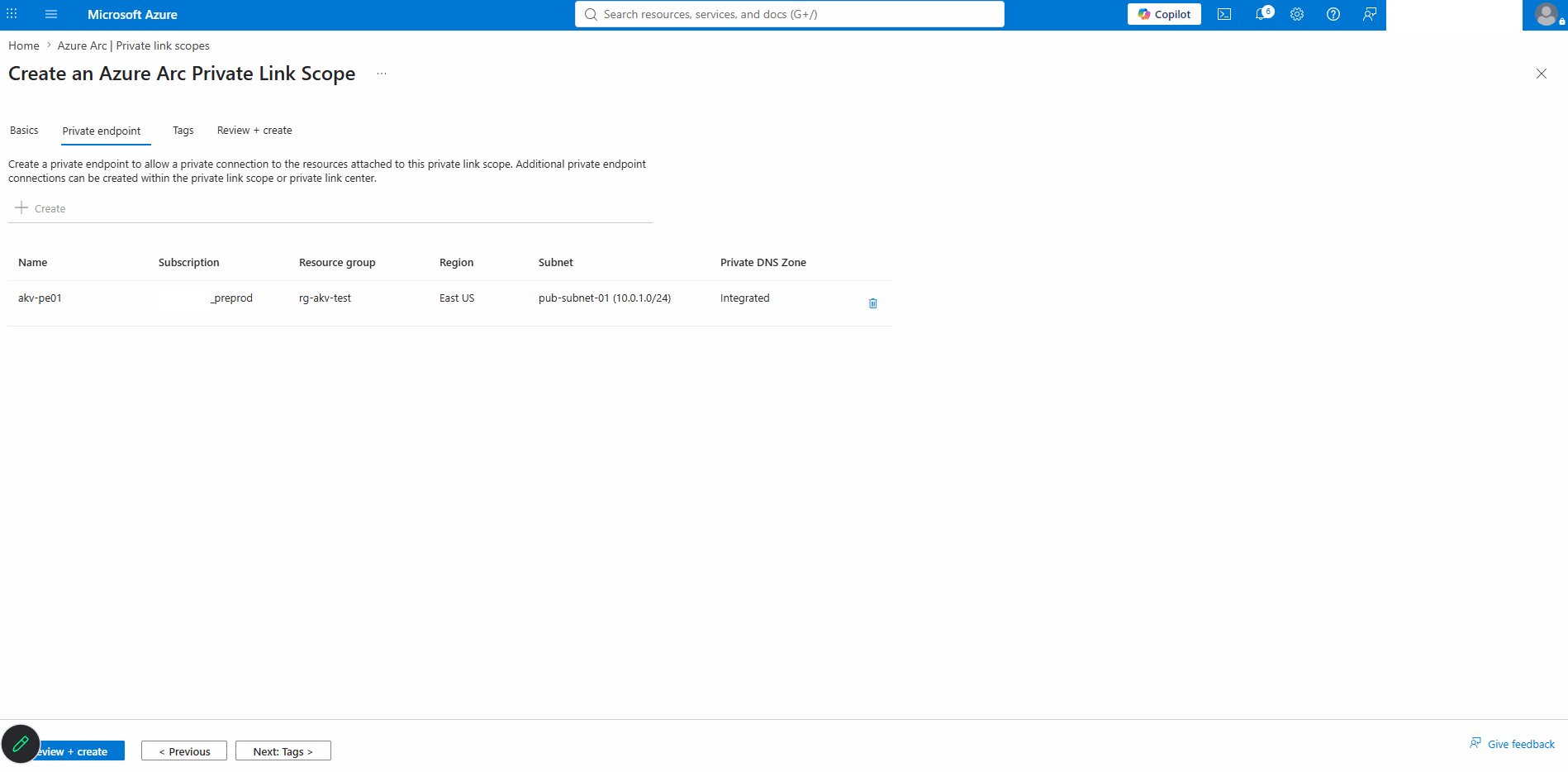The width and height of the screenshot is (1568, 772).
Task: Click the Private DNS Zone column header
Action: [763, 262]
